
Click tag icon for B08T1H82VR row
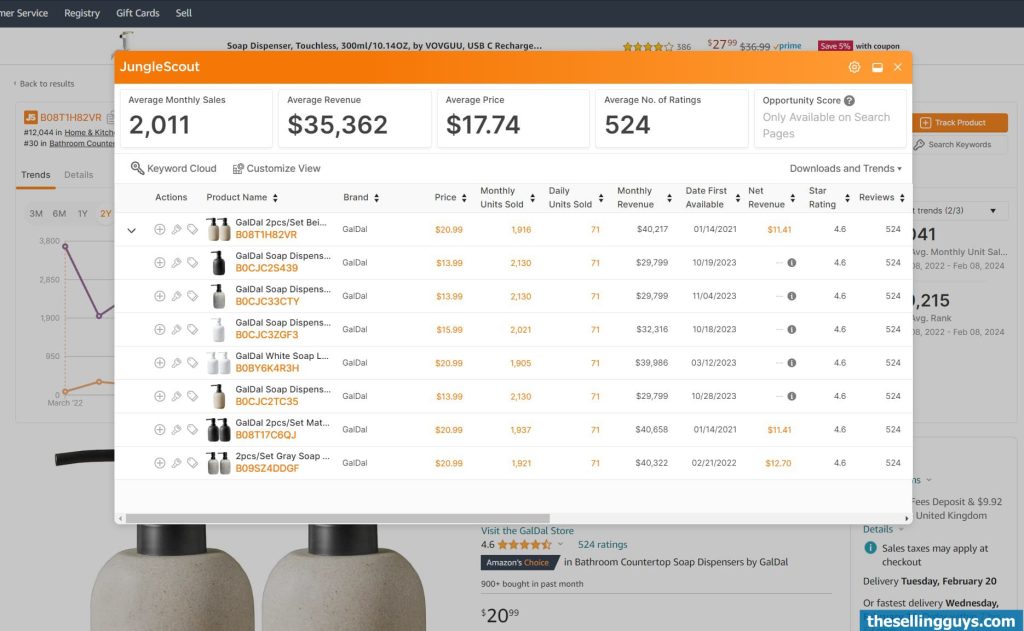[x=193, y=229]
